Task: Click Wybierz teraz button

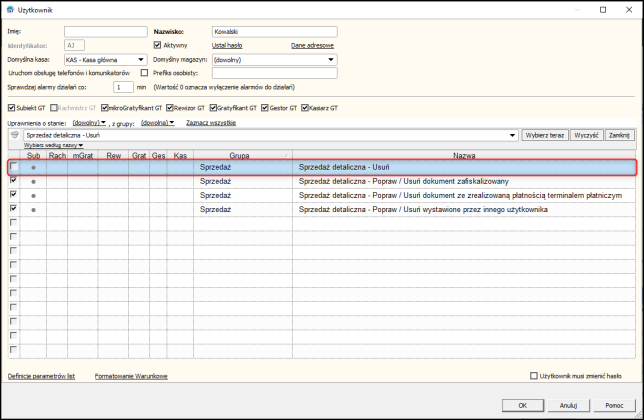Action: (x=545, y=135)
